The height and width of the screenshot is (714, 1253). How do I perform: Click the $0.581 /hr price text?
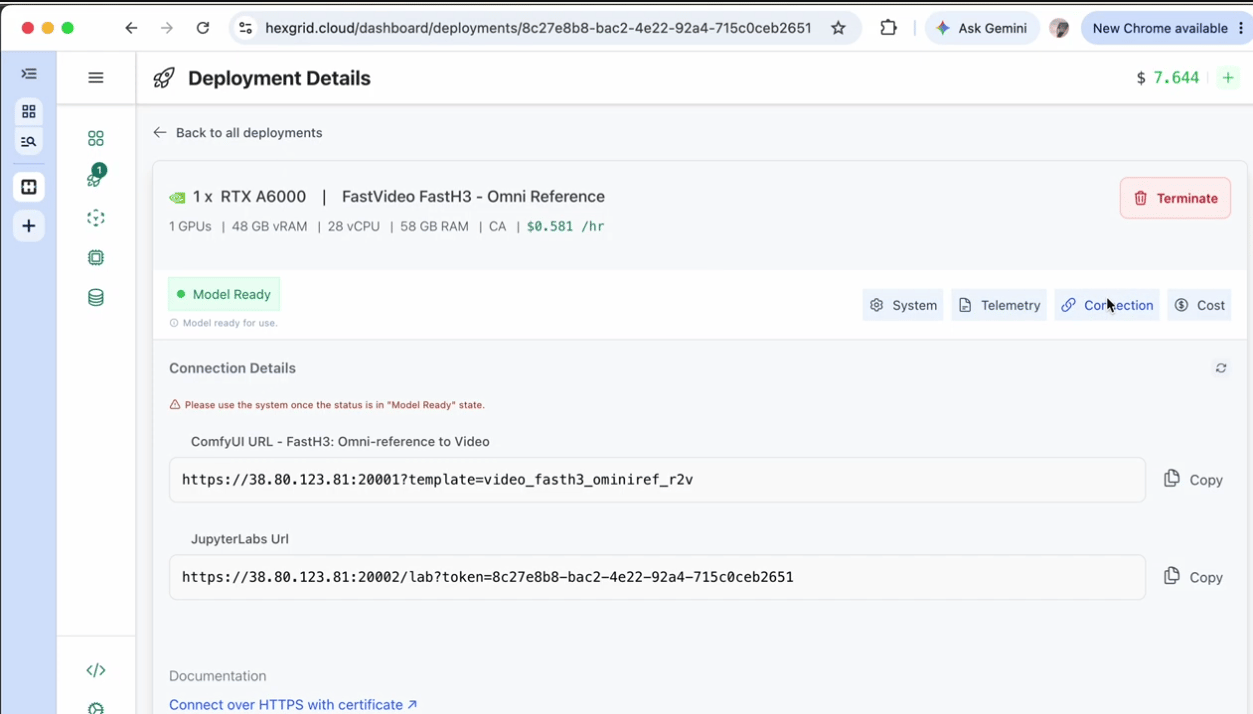pyautogui.click(x=566, y=226)
